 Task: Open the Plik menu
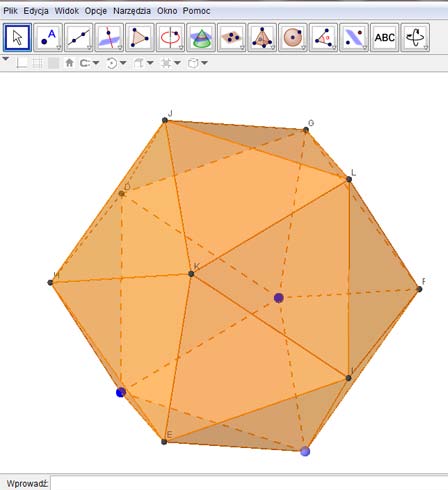[10, 11]
